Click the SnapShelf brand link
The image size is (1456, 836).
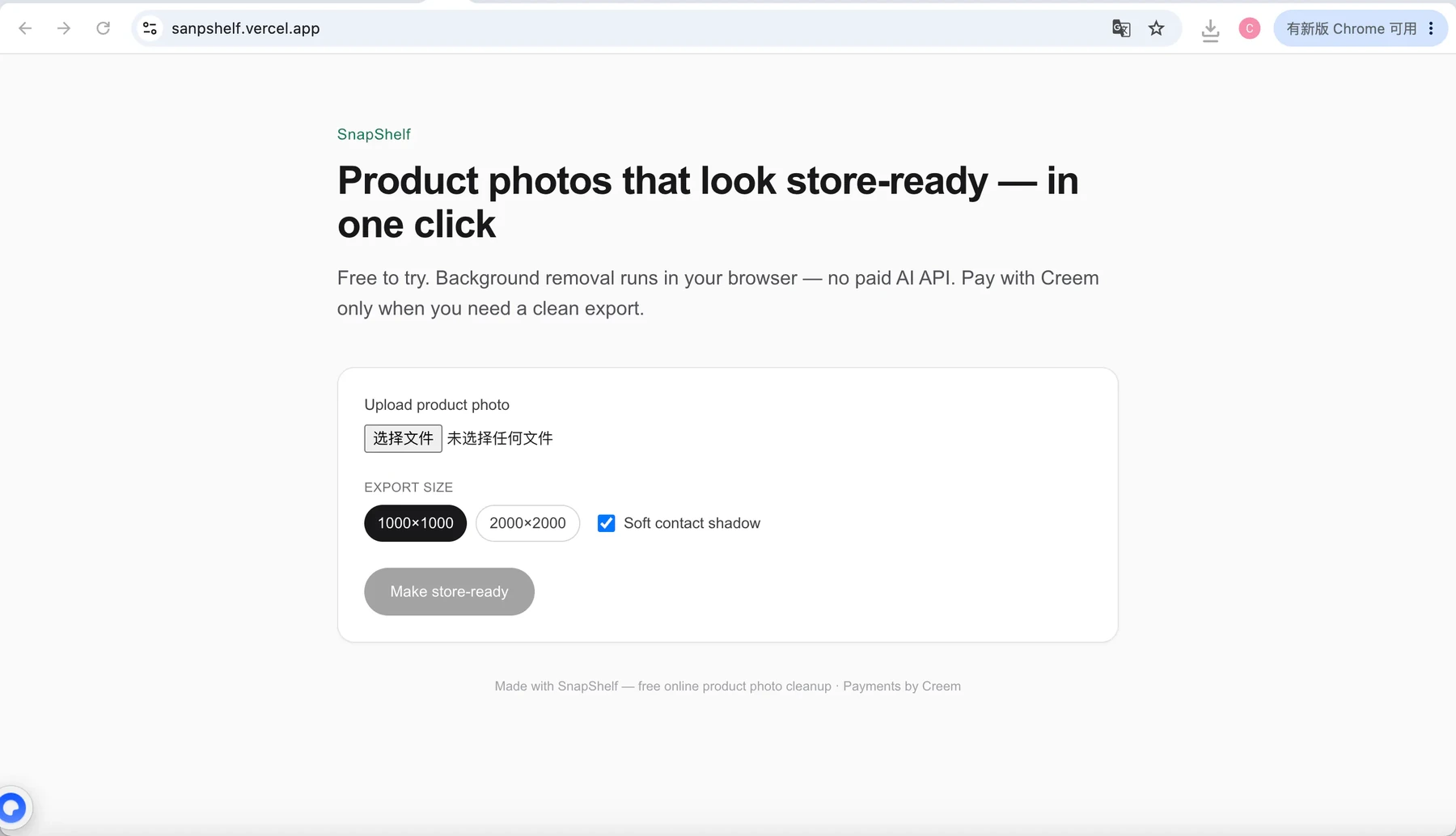tap(374, 134)
